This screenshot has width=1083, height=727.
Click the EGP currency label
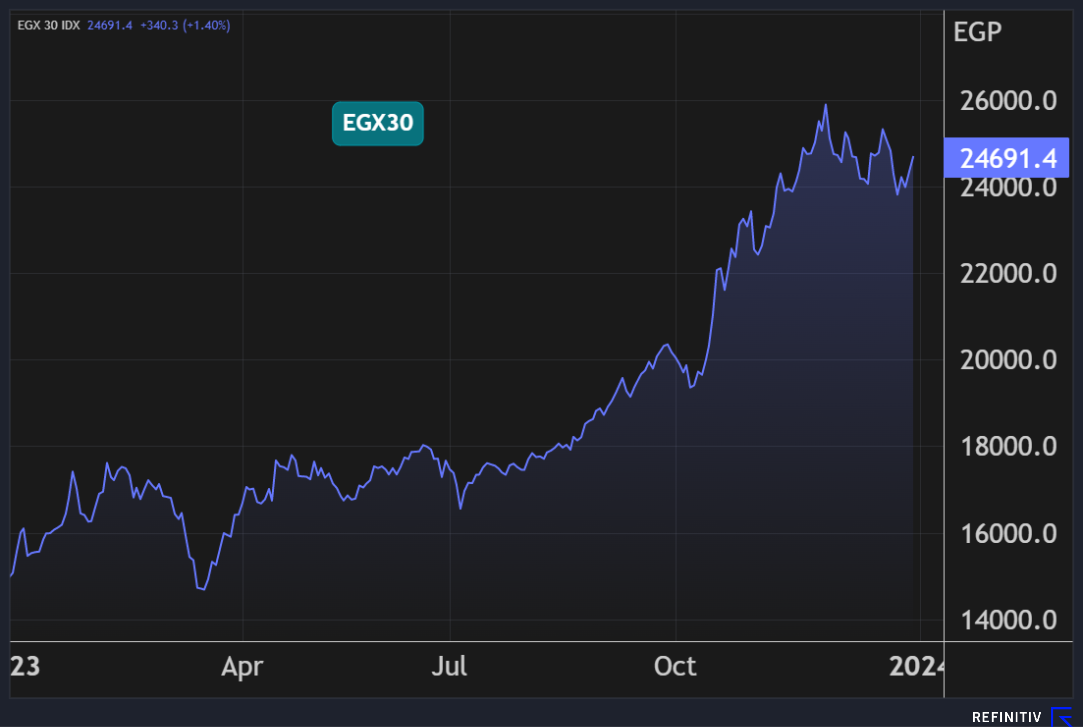(x=977, y=32)
